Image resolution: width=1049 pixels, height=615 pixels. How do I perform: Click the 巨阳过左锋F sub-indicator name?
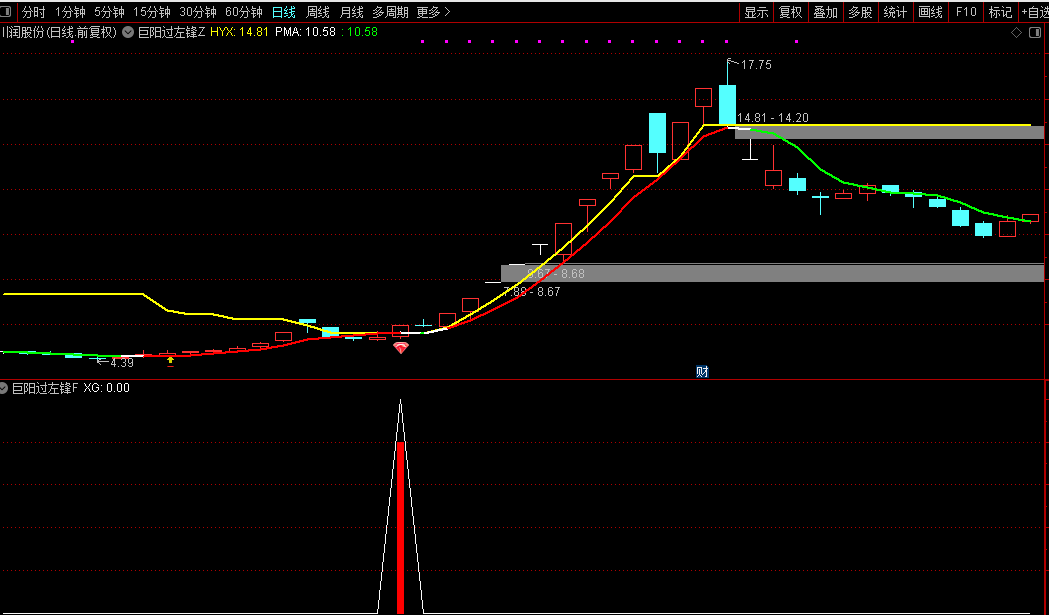tap(45, 388)
